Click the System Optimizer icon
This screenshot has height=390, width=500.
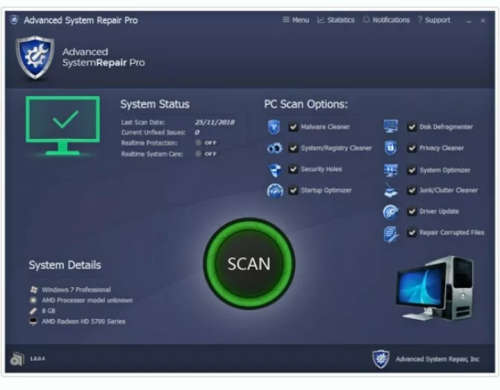click(391, 170)
